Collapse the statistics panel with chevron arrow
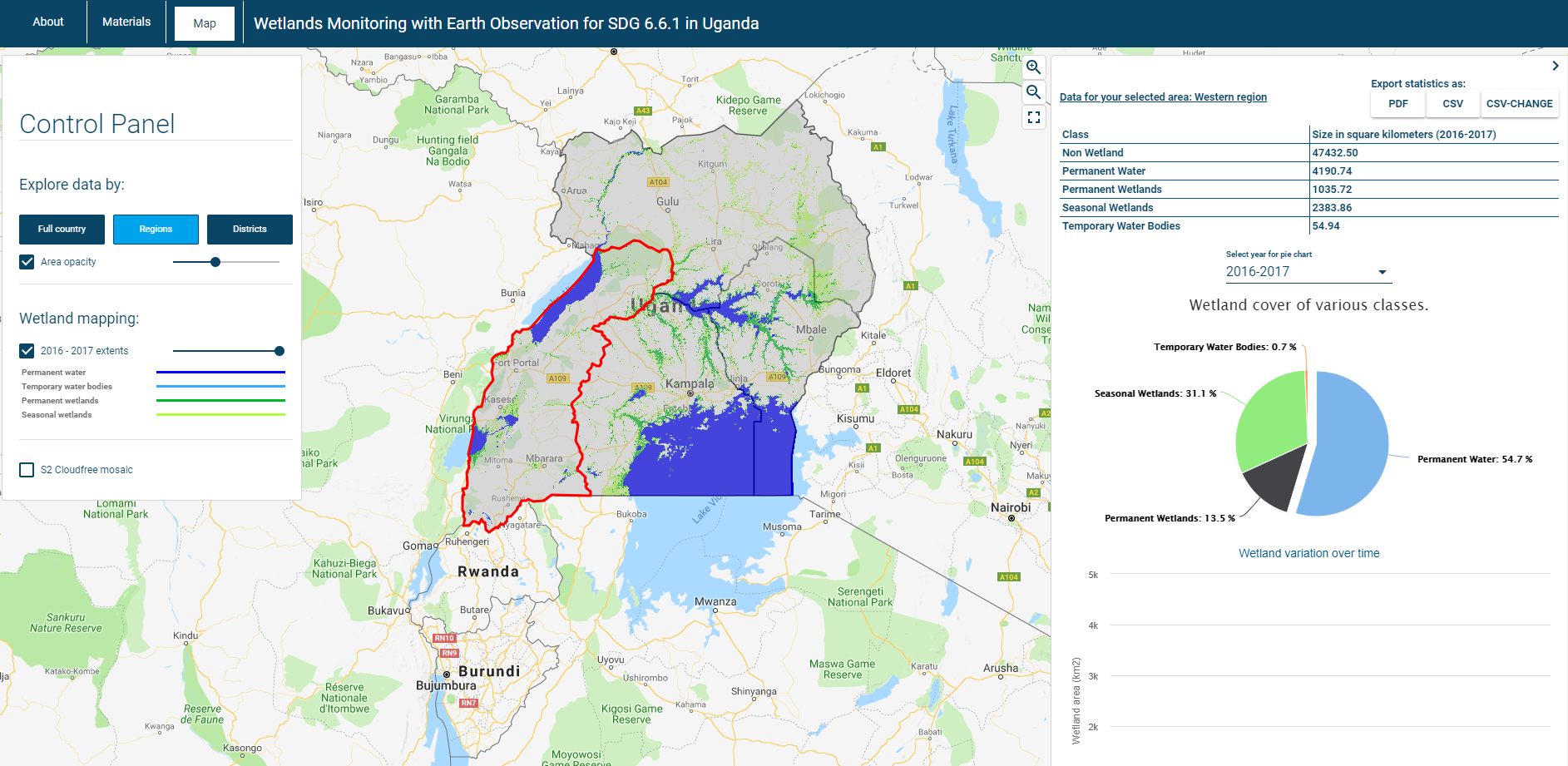Image resolution: width=1568 pixels, height=766 pixels. 1555,66
